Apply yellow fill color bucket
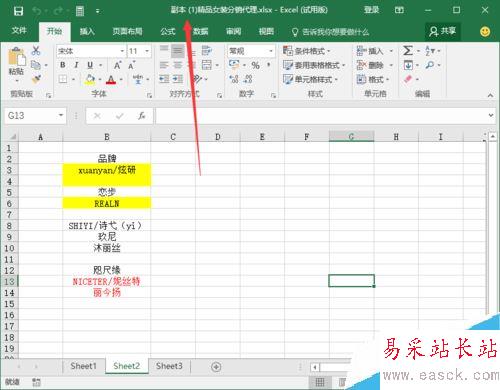This screenshot has width=500, height=390. (x=90, y=79)
